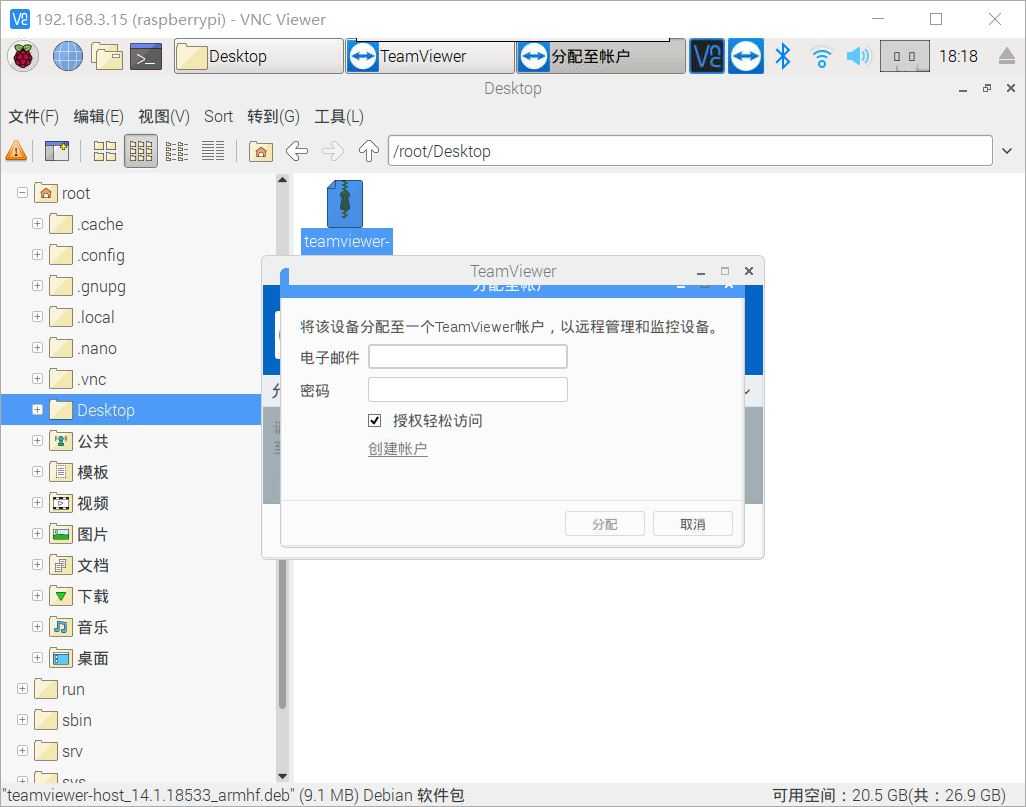Open the 工具(L) menu
1026x807 pixels.
coord(338,117)
